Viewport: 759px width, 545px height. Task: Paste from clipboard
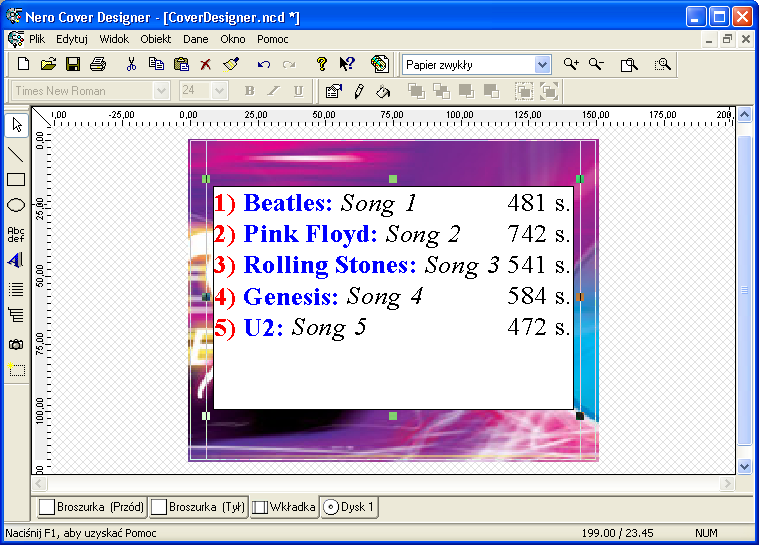(x=181, y=64)
